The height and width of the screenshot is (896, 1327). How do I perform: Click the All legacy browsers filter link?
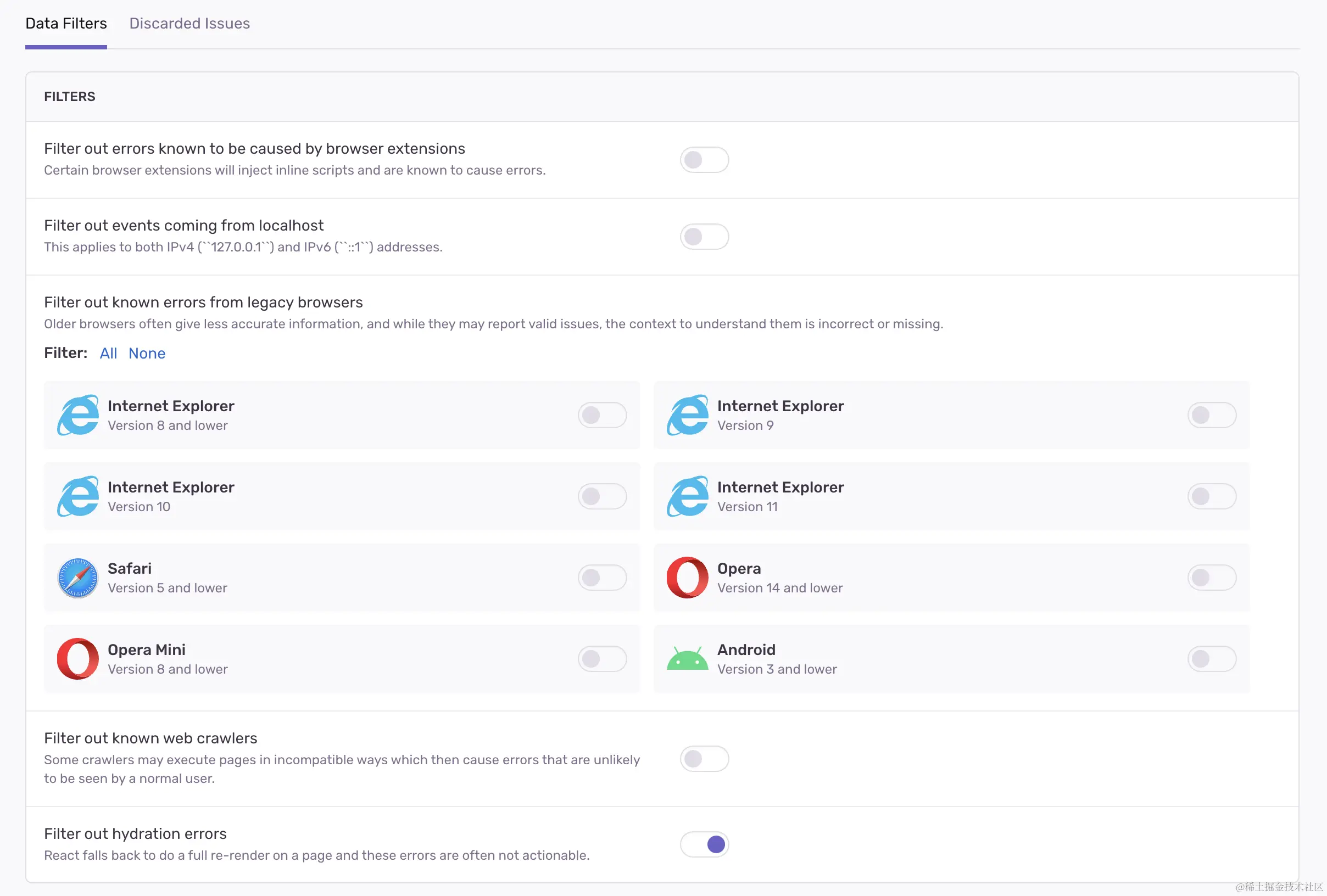point(108,353)
